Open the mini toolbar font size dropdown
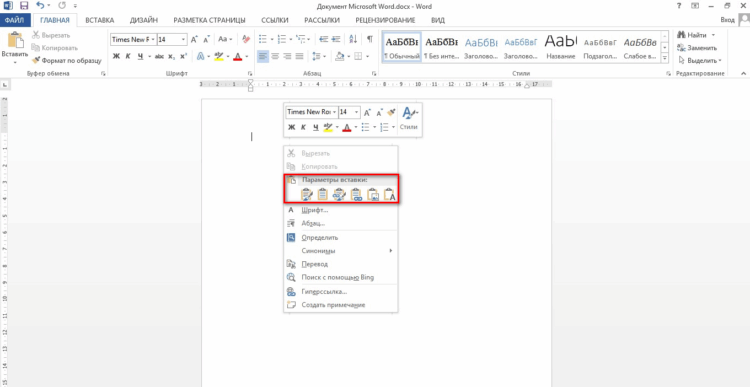This screenshot has height=387, width=750. (x=357, y=112)
